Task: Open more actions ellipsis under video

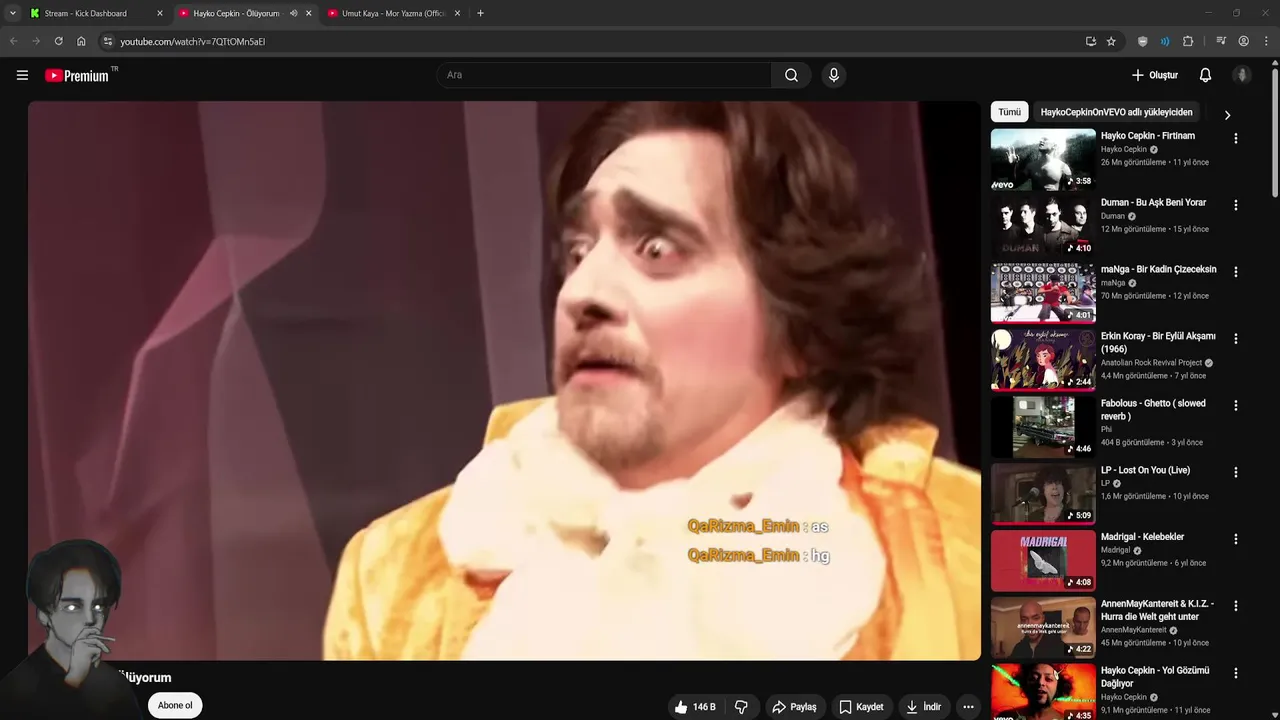Action: coord(968,706)
